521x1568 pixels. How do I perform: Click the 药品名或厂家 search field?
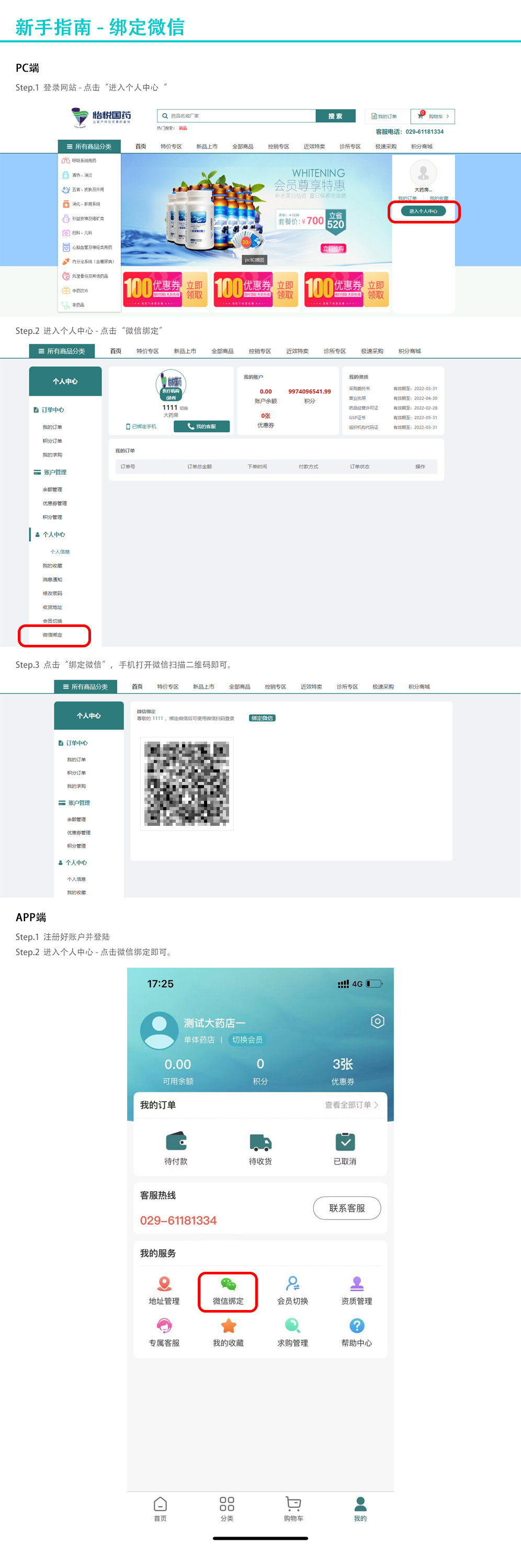(x=236, y=116)
